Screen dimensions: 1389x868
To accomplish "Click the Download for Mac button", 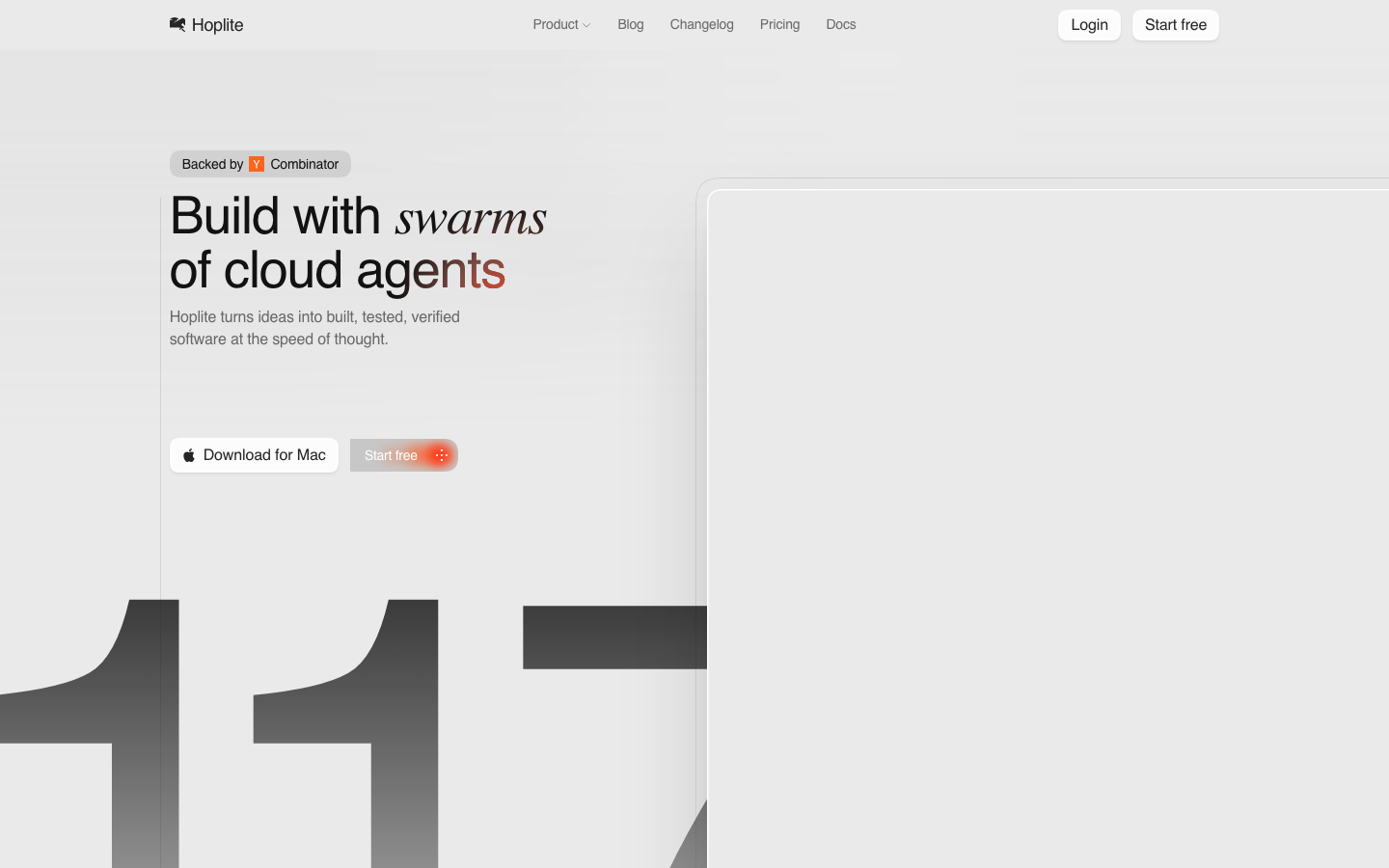I will pyautogui.click(x=254, y=455).
